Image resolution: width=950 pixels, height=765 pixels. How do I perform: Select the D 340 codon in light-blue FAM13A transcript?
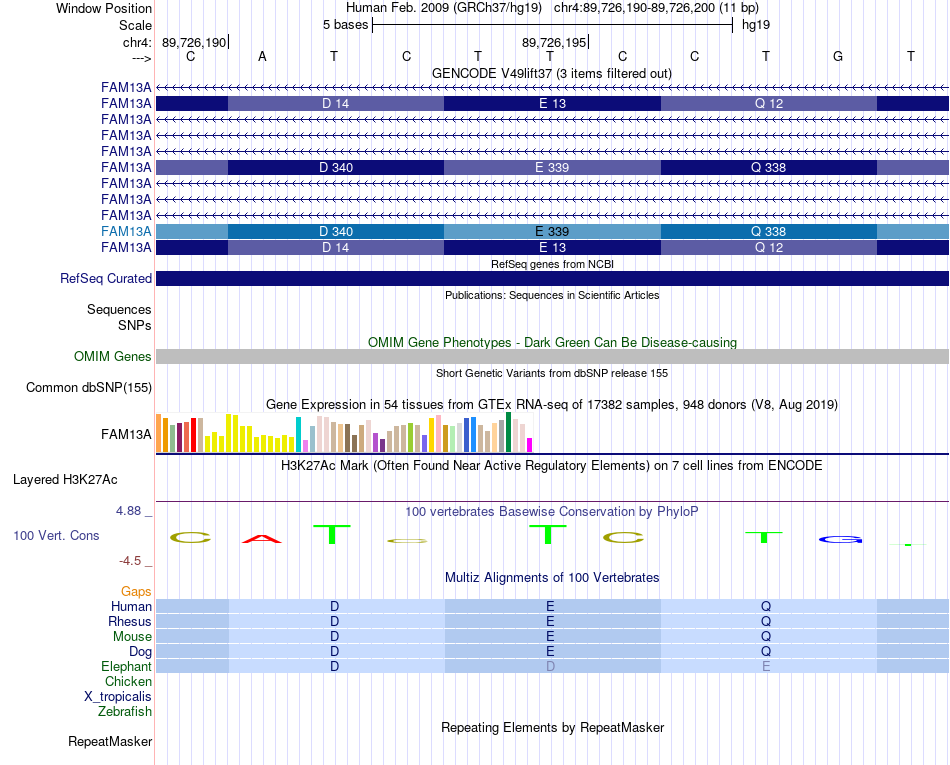336,231
